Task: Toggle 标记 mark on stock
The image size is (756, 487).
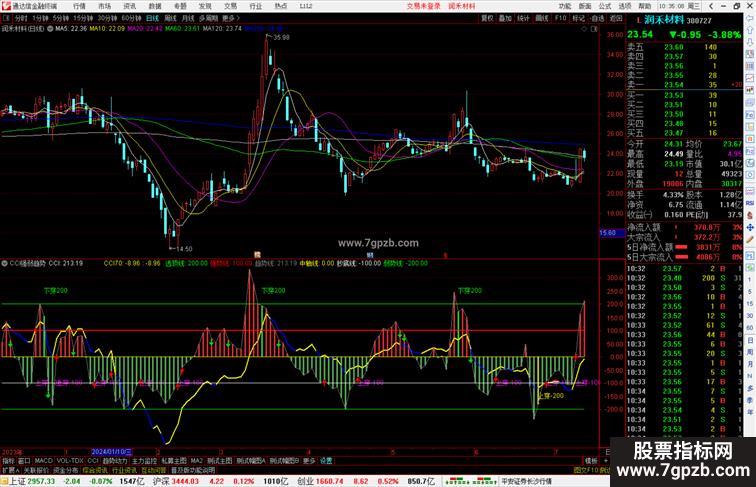Action: [x=578, y=18]
